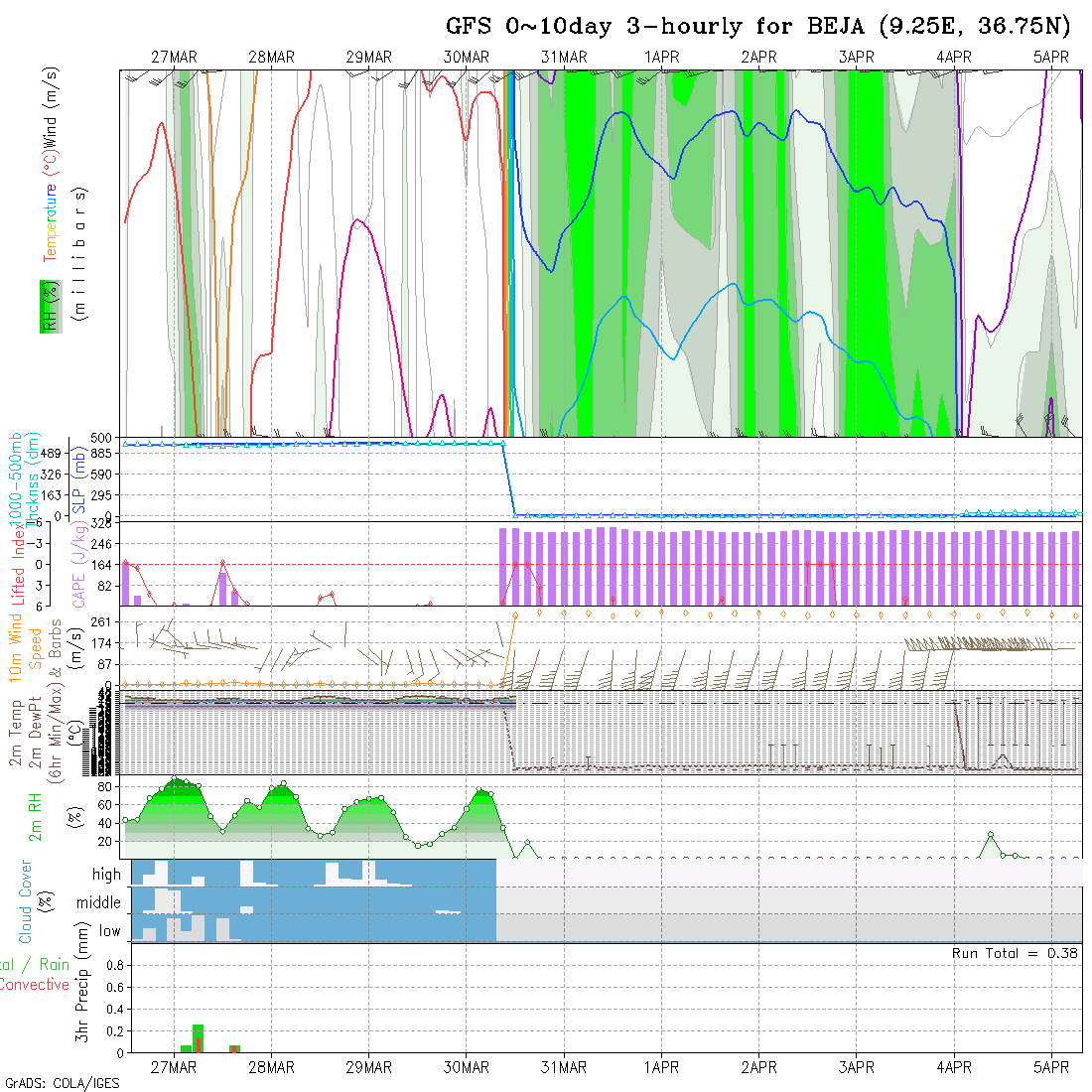Click the 2APR label on top axis
Image resolution: width=1092 pixels, height=1092 pixels.
(758, 58)
